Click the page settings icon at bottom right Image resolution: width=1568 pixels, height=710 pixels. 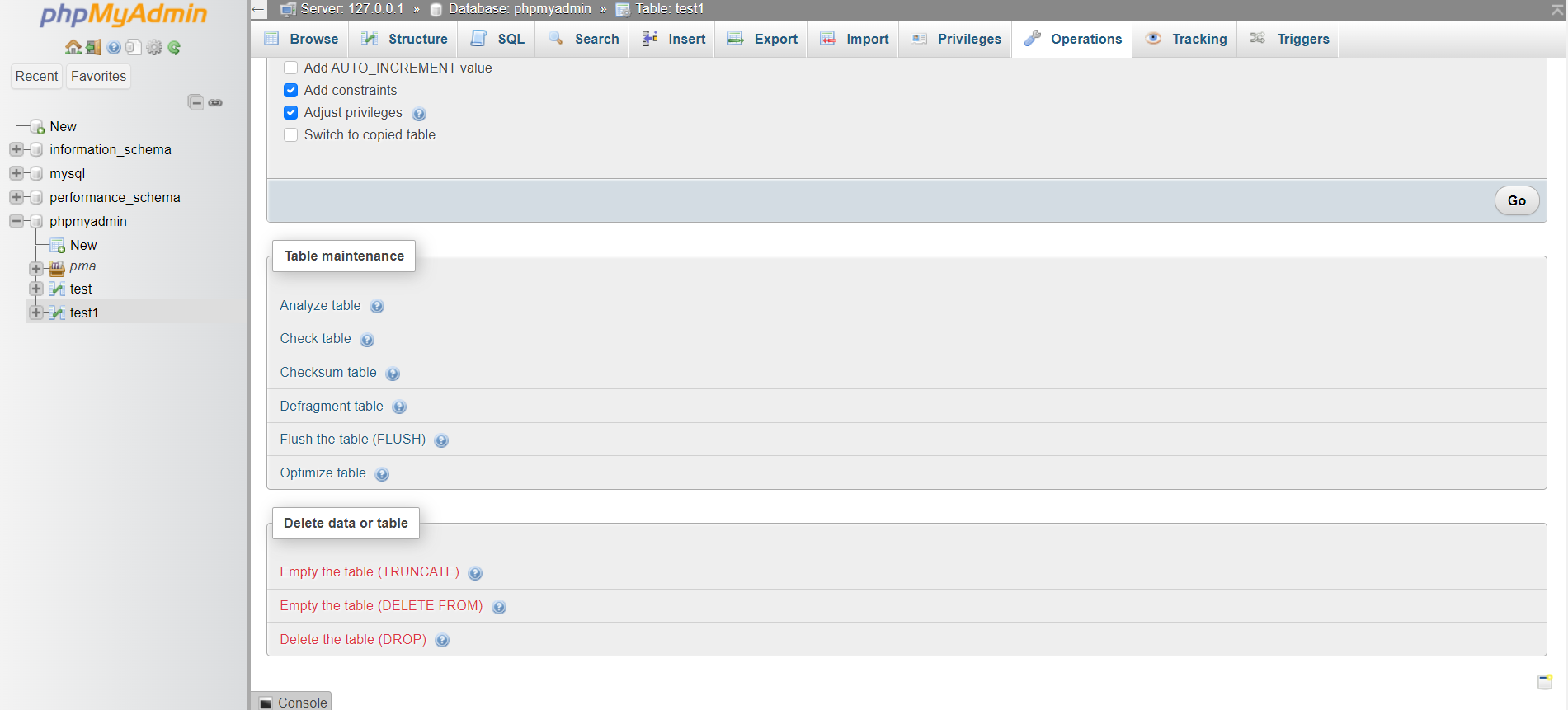pyautogui.click(x=1545, y=682)
